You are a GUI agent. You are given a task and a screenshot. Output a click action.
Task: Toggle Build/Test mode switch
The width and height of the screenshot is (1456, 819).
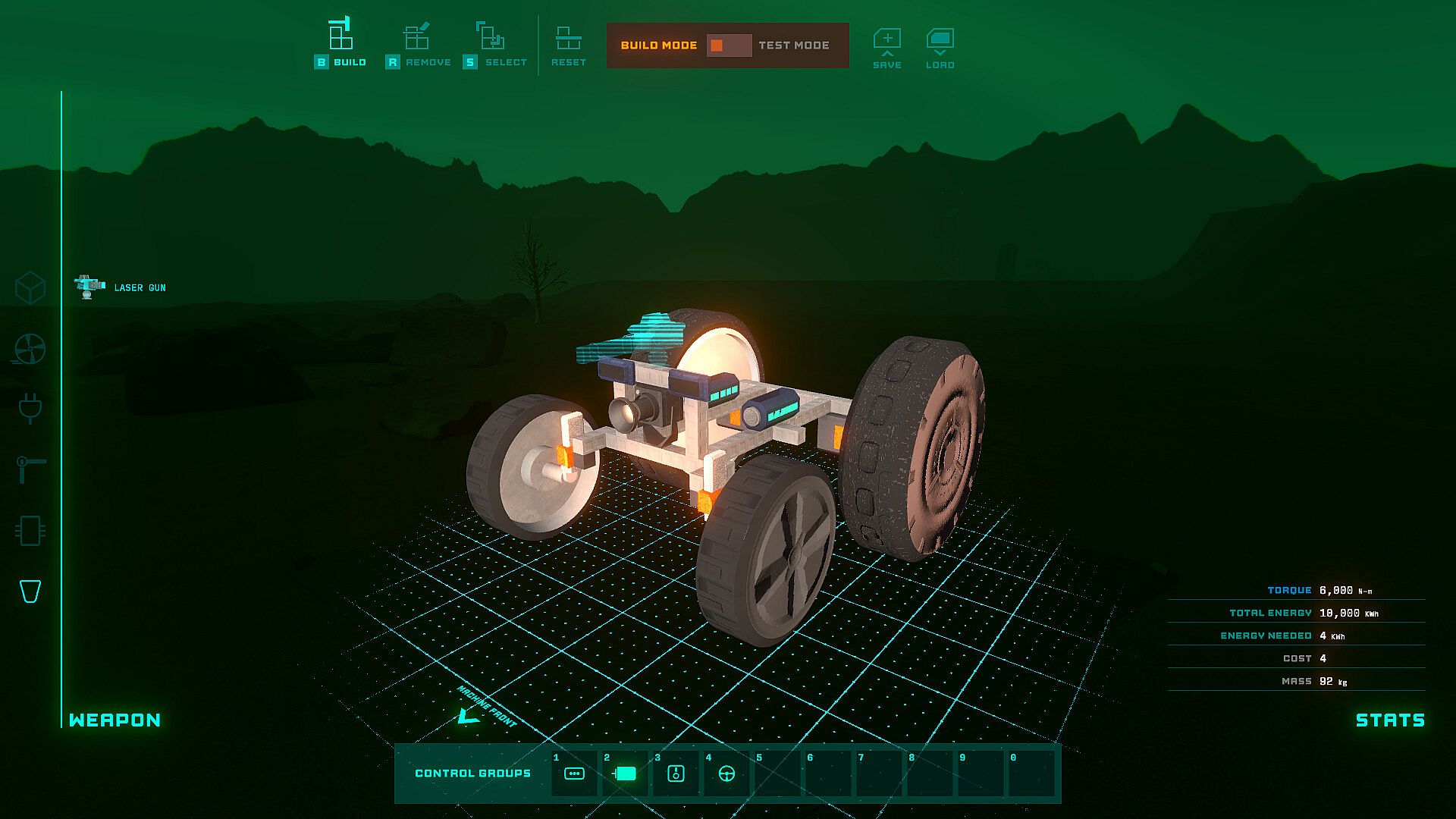click(728, 45)
